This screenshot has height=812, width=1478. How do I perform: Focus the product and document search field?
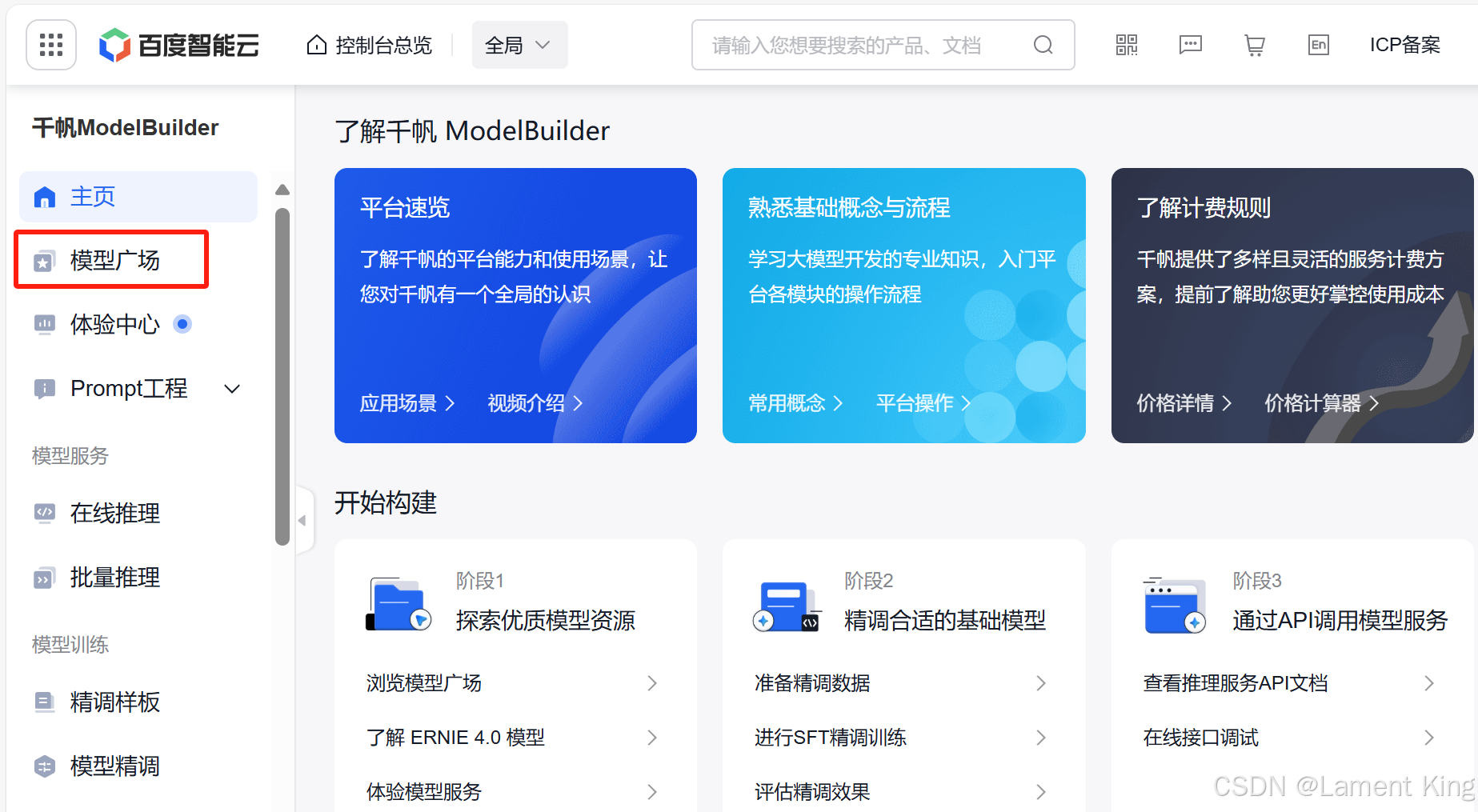[x=883, y=45]
